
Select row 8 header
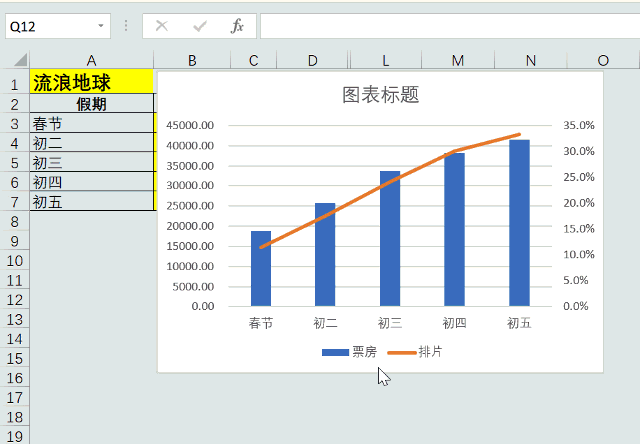click(15, 222)
